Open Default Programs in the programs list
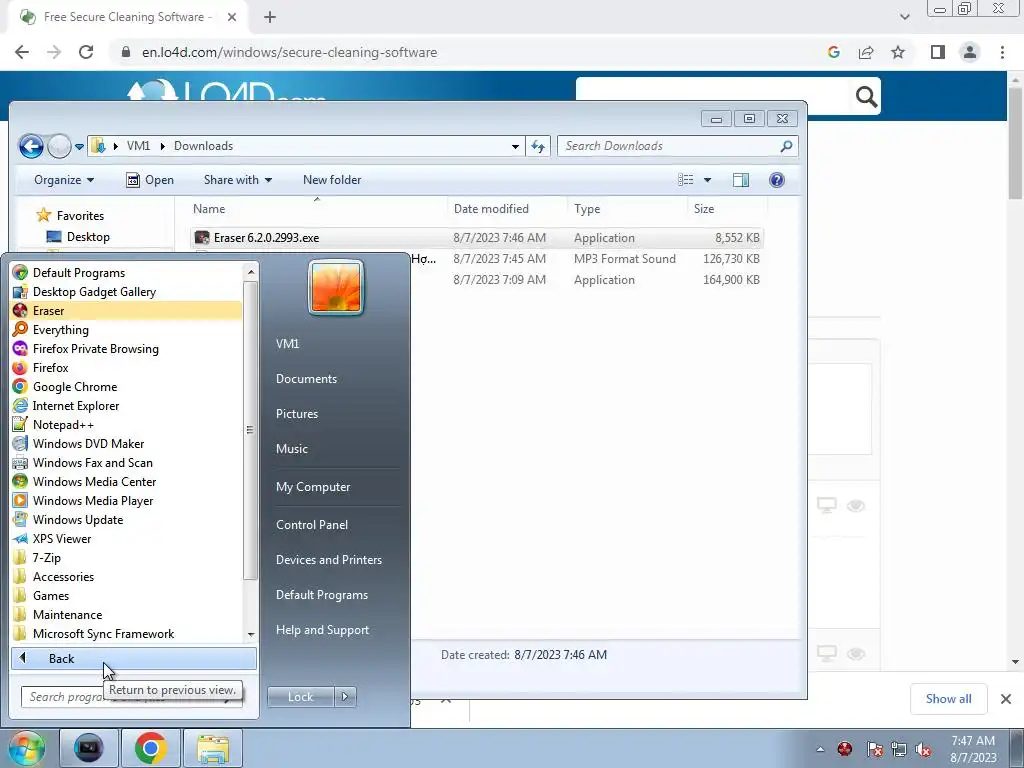The image size is (1024, 768). pos(127,273)
